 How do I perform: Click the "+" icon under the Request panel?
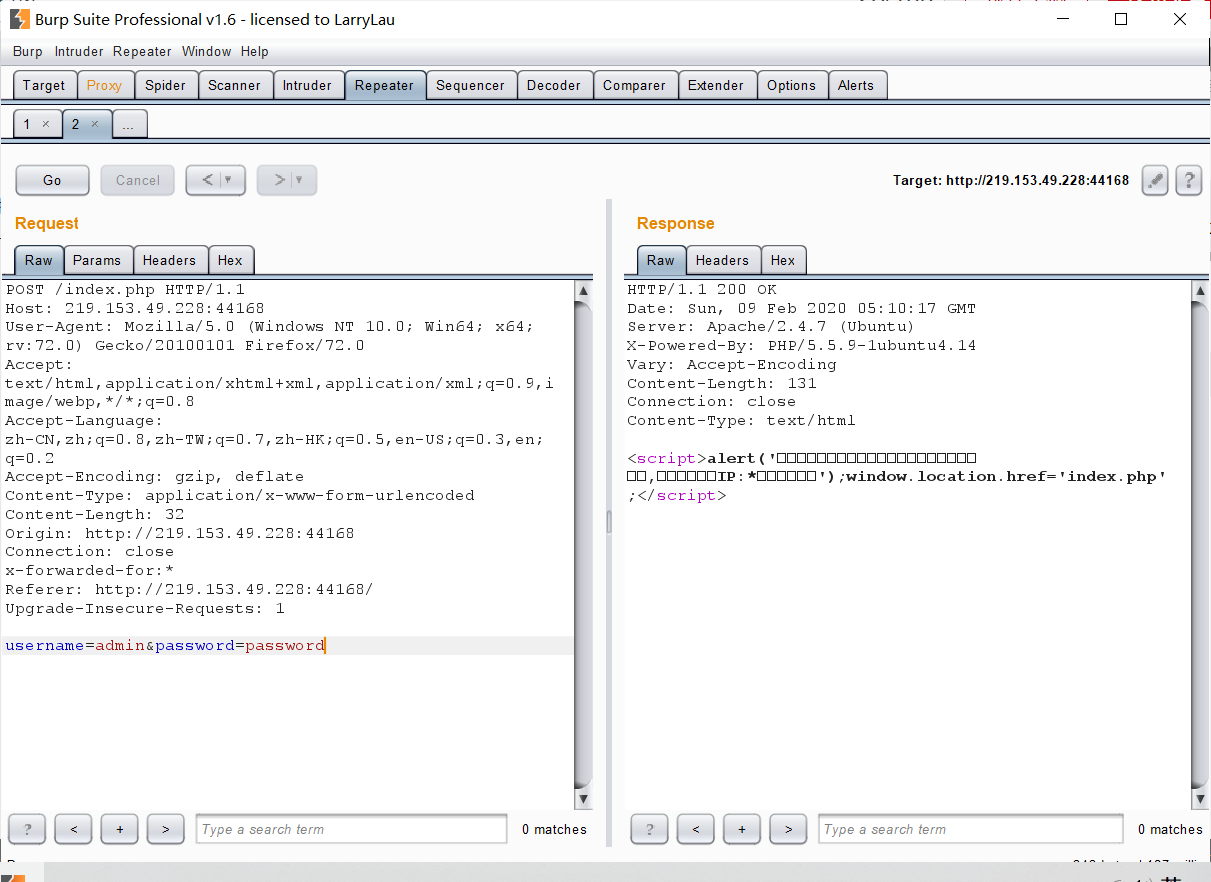click(119, 829)
